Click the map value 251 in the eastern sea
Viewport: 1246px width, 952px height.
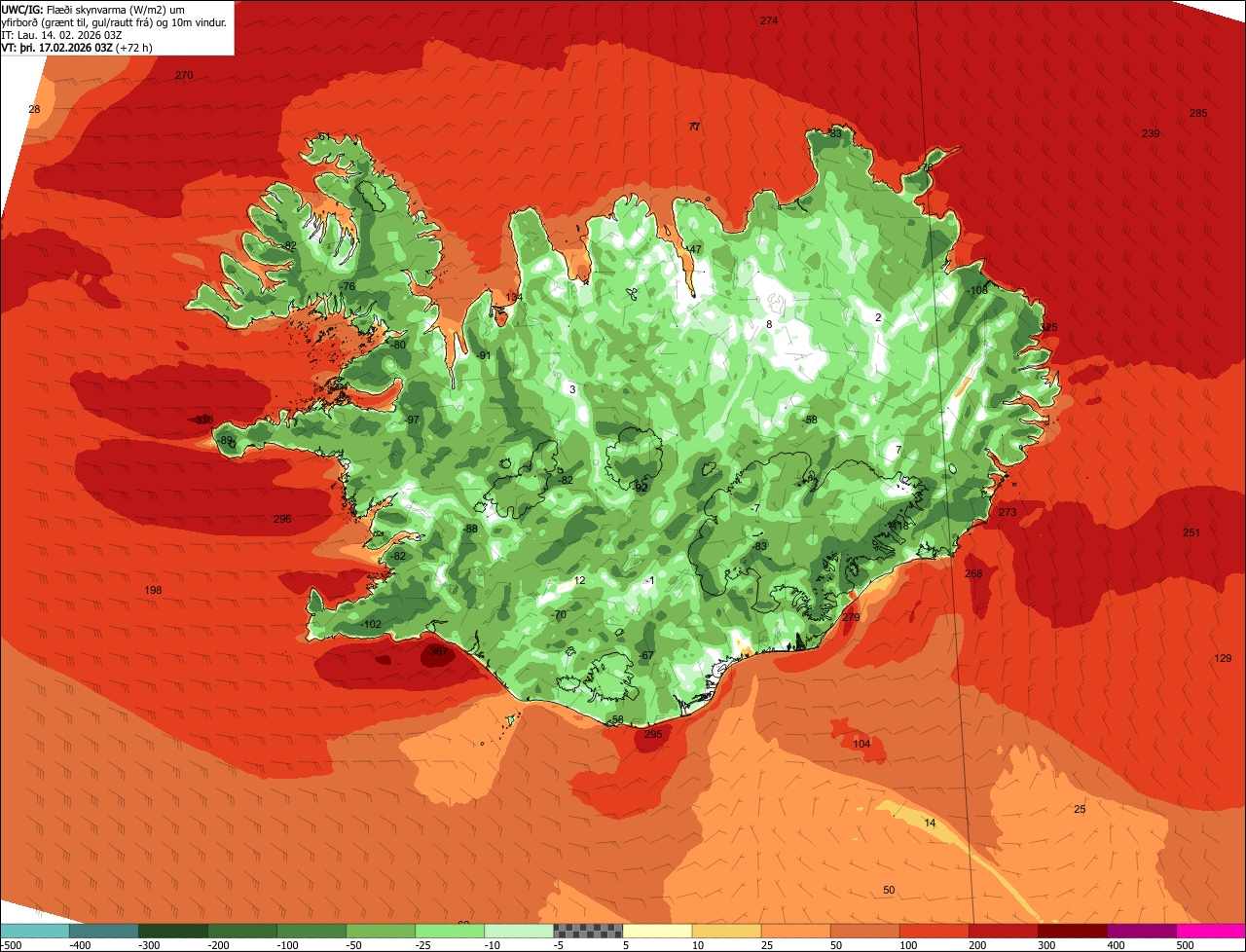pos(1191,532)
